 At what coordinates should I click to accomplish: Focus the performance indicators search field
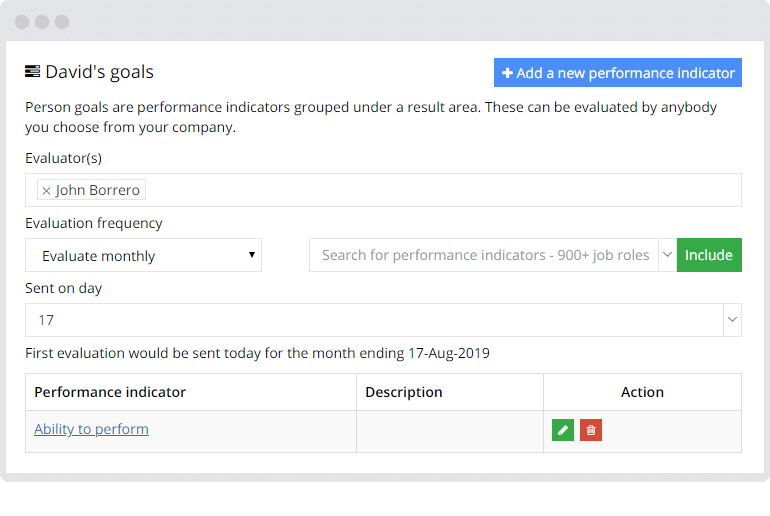484,255
